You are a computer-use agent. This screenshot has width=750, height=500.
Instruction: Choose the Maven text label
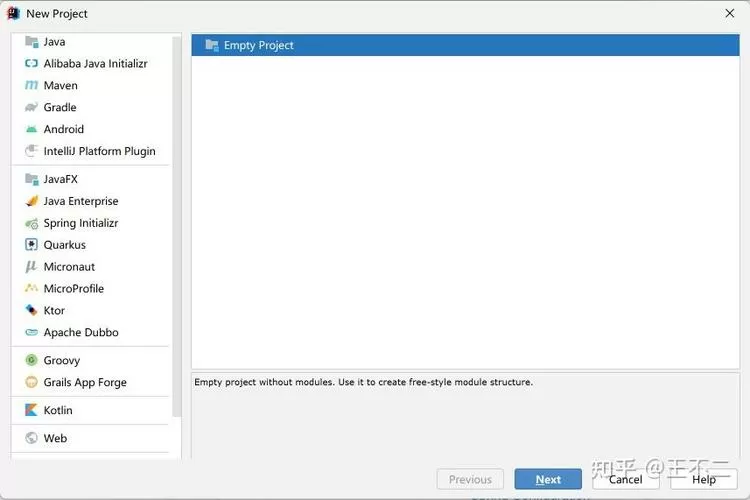[61, 86]
